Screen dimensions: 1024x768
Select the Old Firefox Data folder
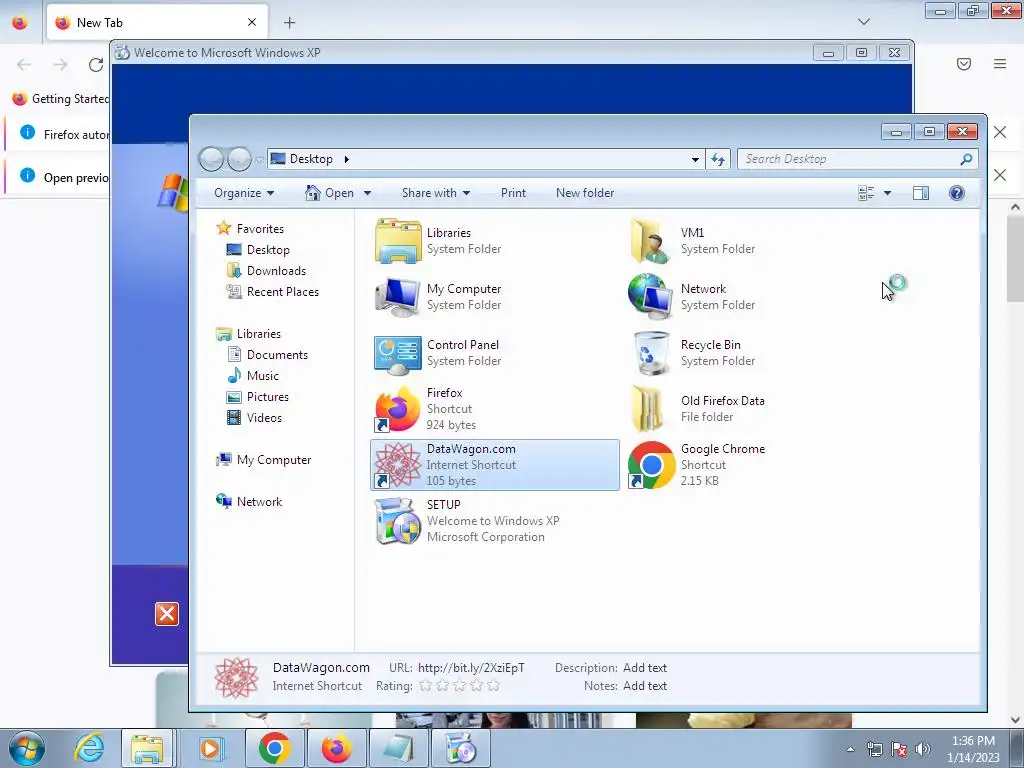point(697,409)
